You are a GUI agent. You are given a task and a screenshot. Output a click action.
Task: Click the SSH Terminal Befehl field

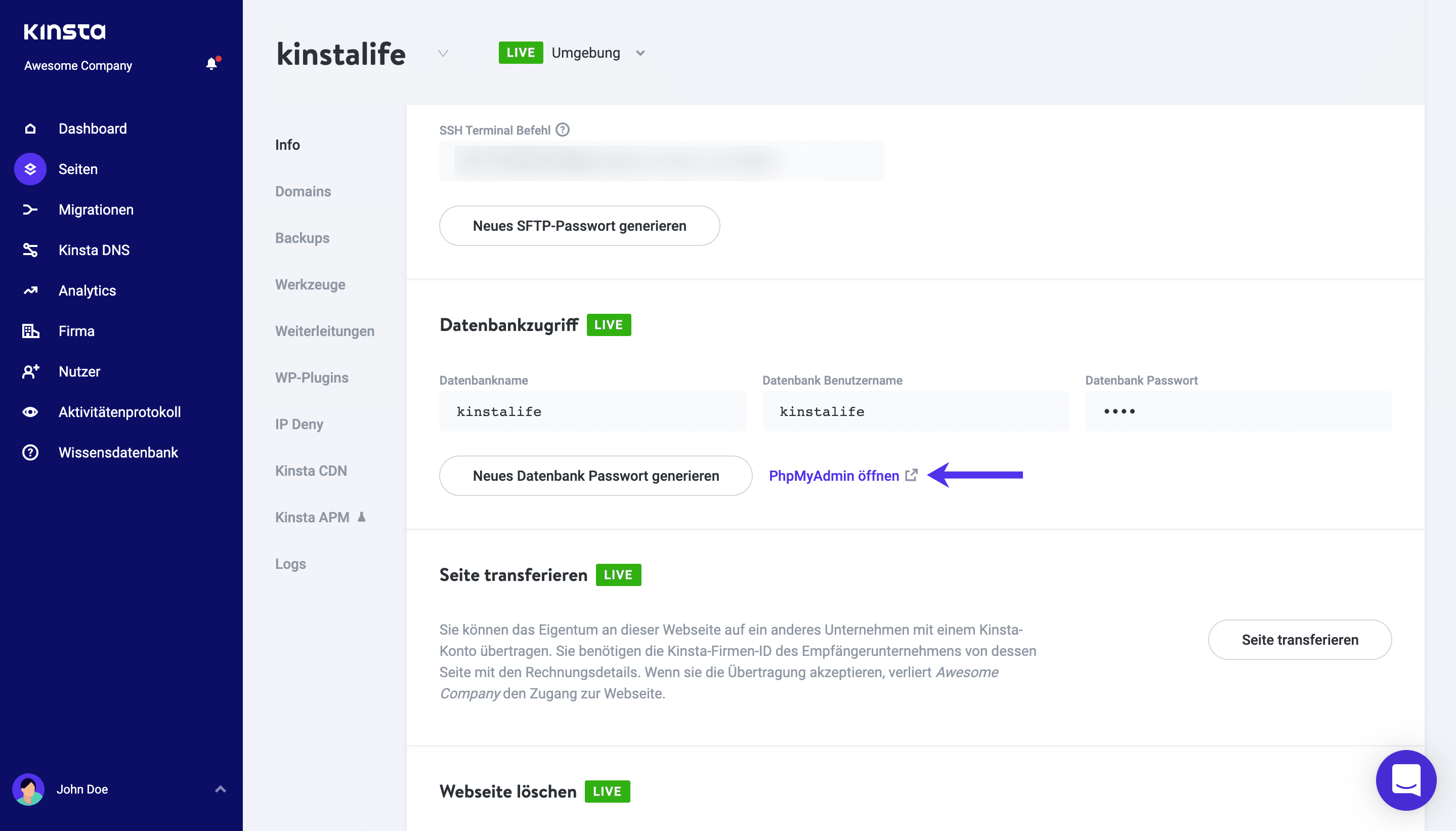coord(661,161)
